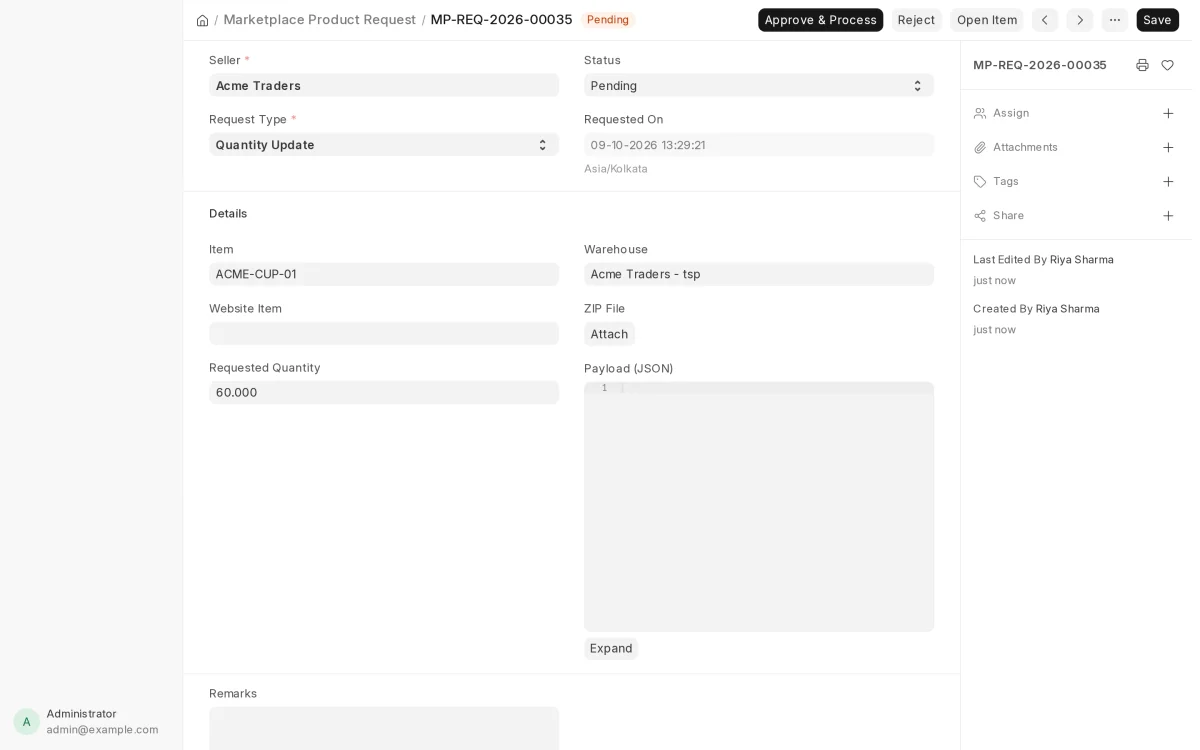The image size is (1200, 750).
Task: Click inside the Payload JSON code editor
Action: (x=759, y=506)
